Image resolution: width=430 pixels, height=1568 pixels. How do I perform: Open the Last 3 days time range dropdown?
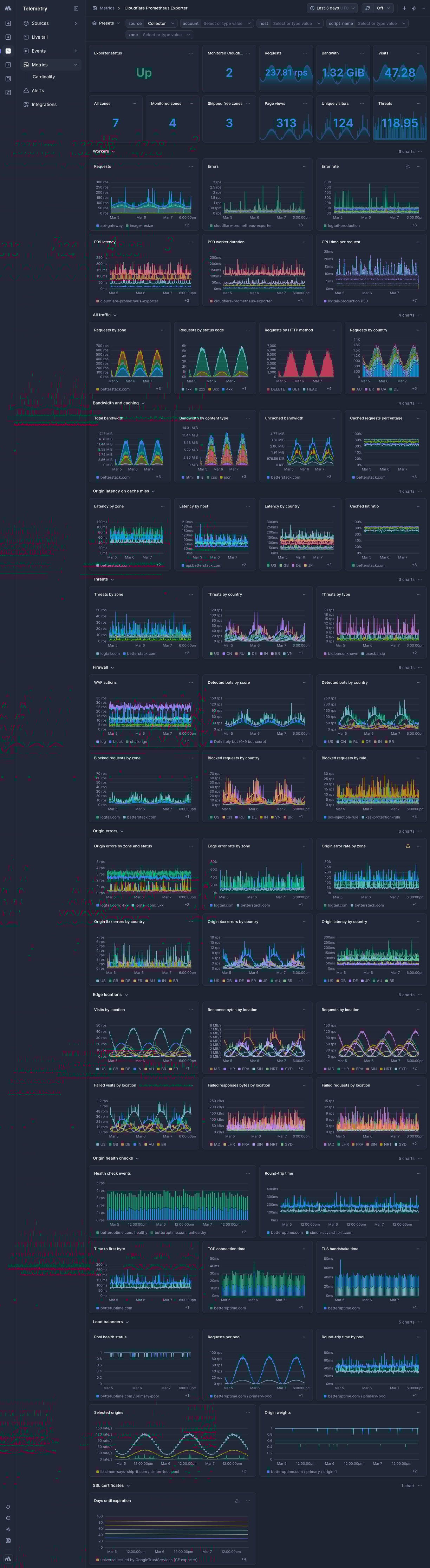pos(333,8)
